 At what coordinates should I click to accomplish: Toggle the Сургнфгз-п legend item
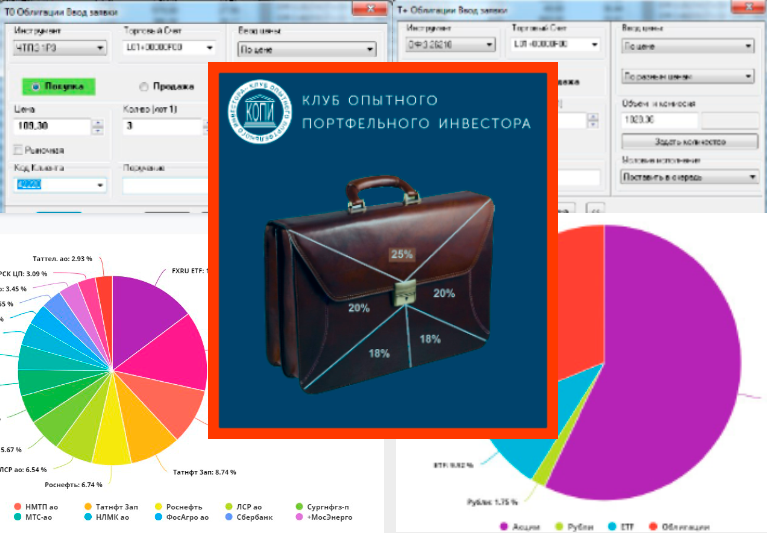(x=322, y=507)
